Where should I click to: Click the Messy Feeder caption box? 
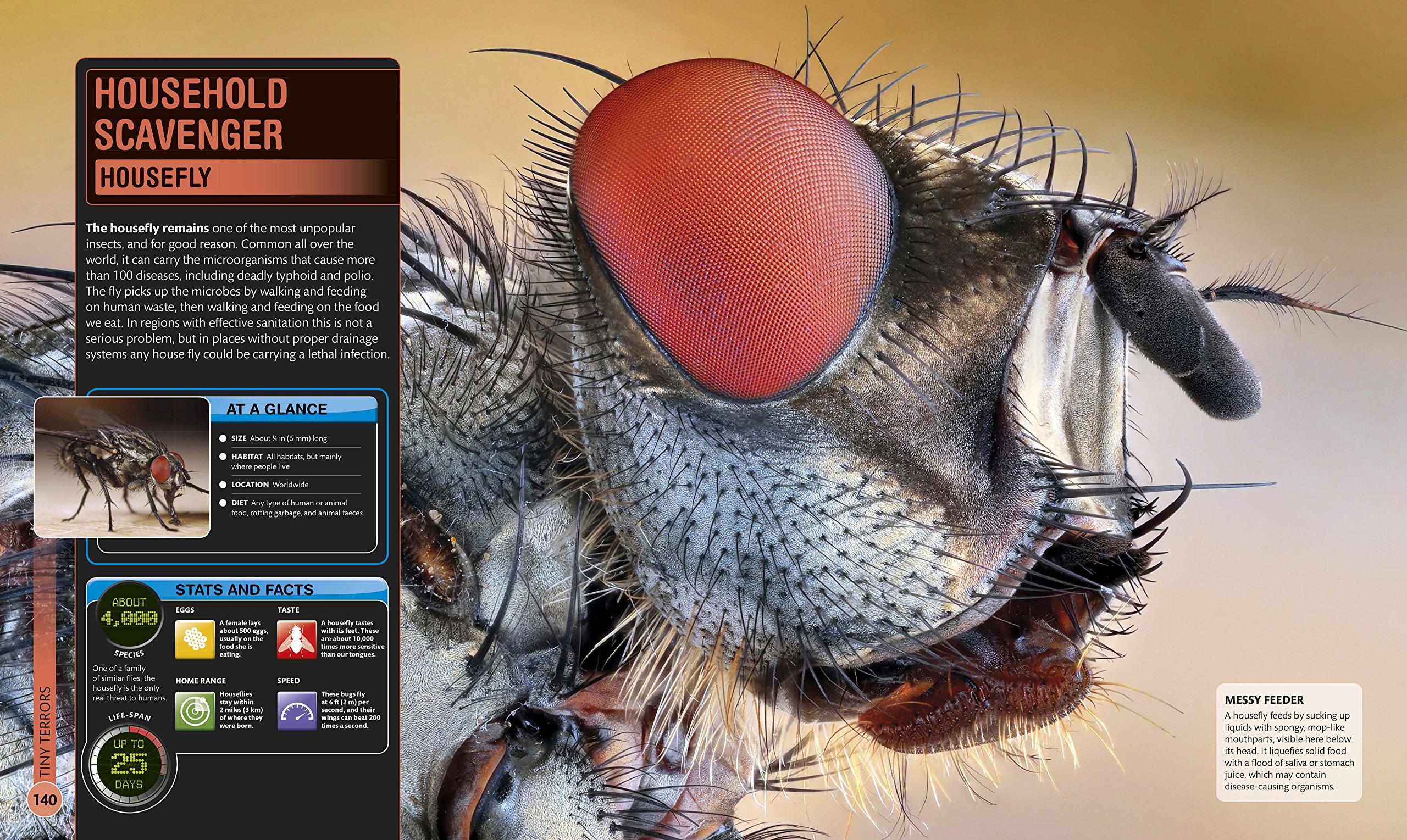click(1288, 742)
